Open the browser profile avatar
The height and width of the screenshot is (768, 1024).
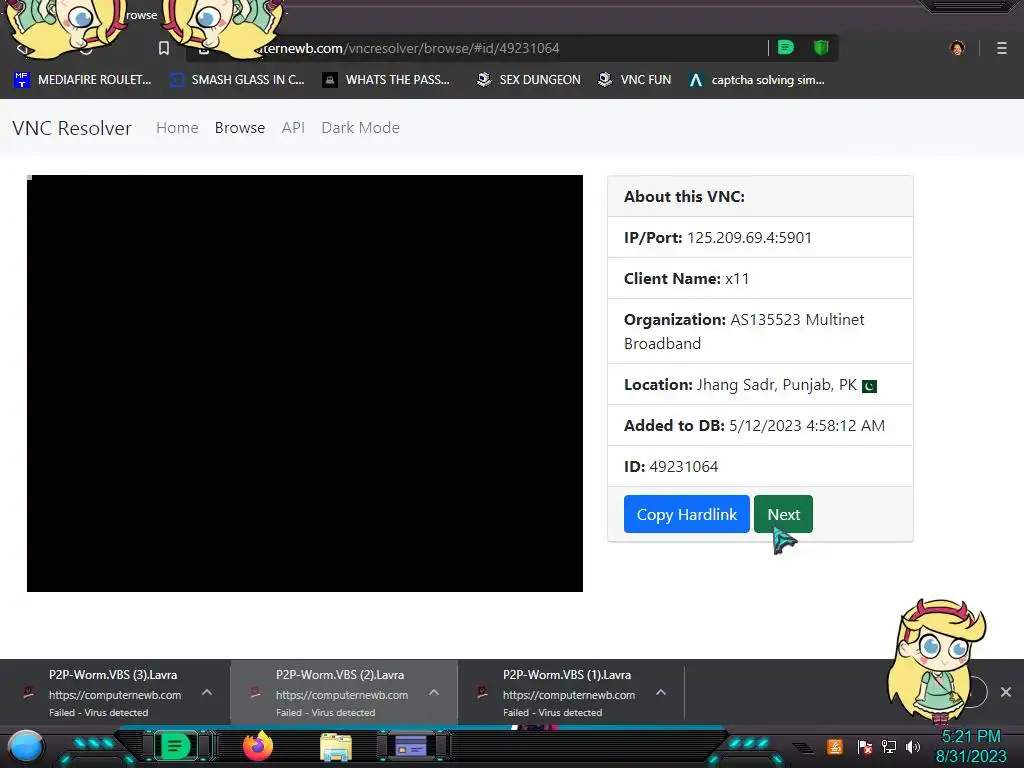[x=957, y=48]
